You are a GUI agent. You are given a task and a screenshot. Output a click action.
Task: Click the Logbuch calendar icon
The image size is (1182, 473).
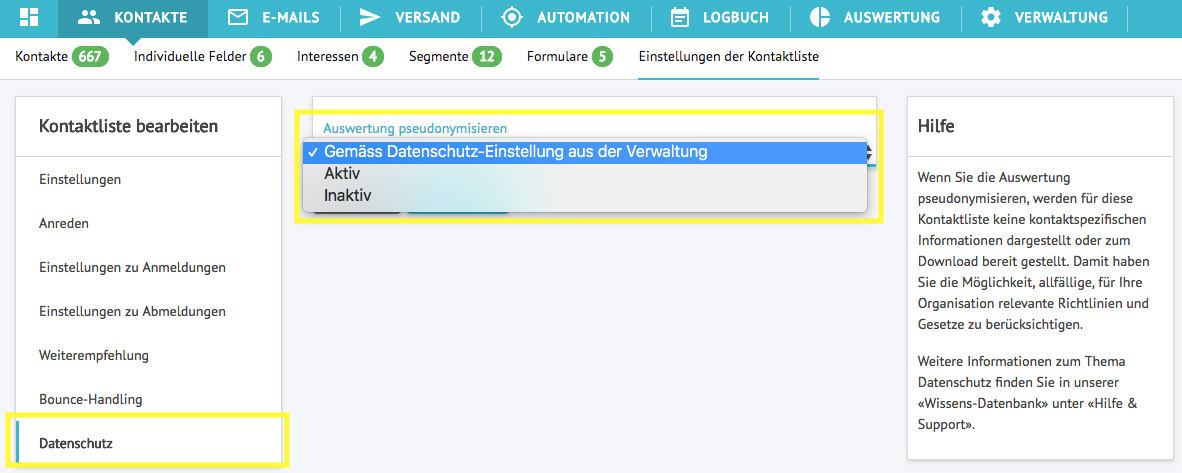tap(680, 17)
